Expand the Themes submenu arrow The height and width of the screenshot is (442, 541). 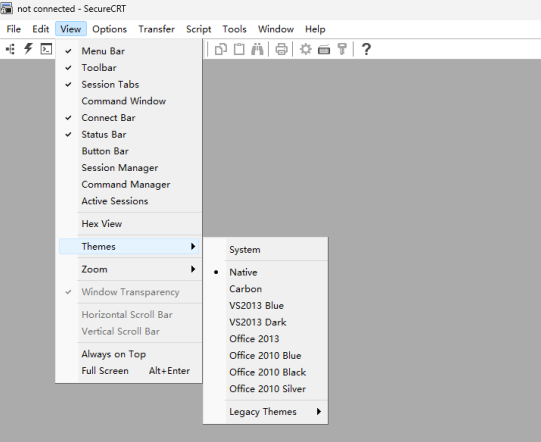click(x=193, y=246)
